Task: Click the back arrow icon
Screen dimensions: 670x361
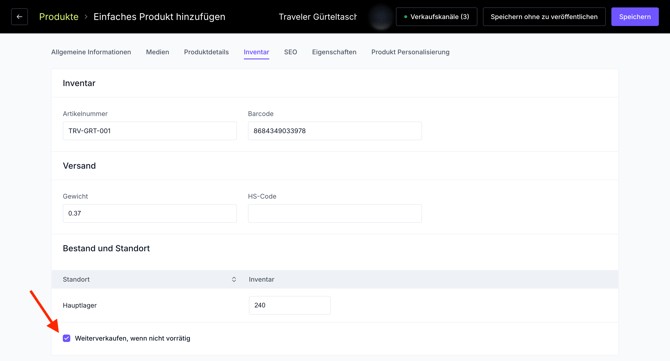Action: pyautogui.click(x=19, y=17)
